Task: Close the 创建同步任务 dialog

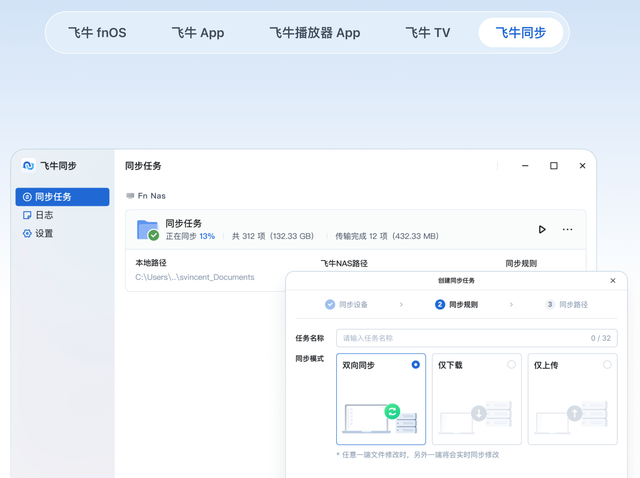Action: coord(613,281)
